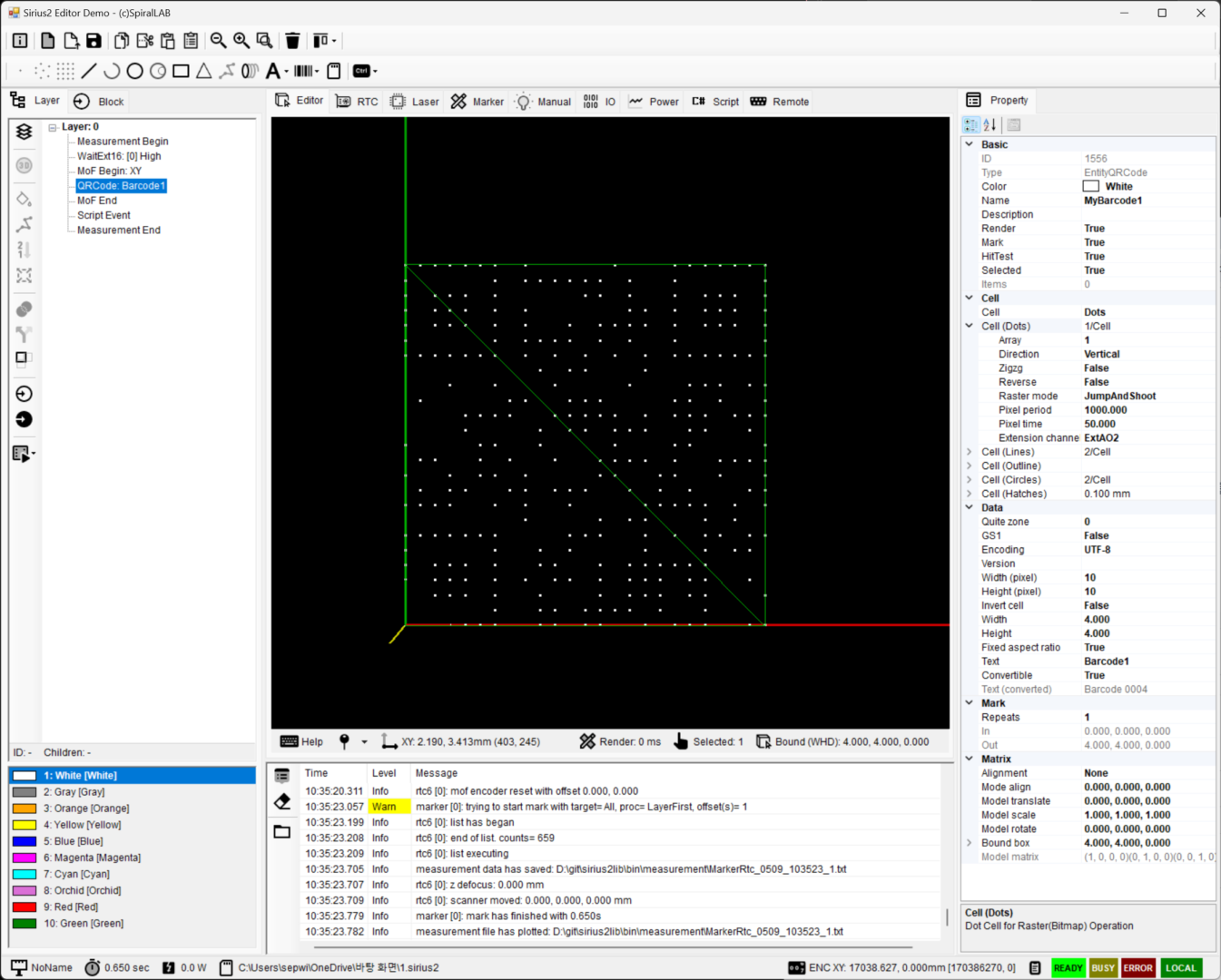Click the sort order 2-1 arrow icon
Screen dimensions: 1221x980
pos(25,250)
